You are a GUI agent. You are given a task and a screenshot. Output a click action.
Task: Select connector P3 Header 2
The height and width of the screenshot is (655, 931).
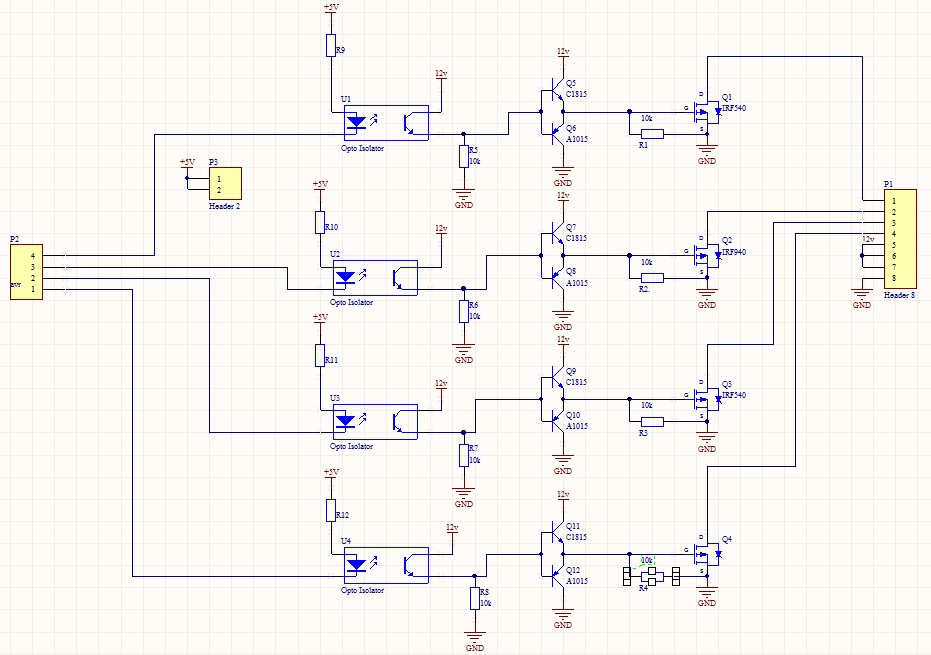coord(225,183)
